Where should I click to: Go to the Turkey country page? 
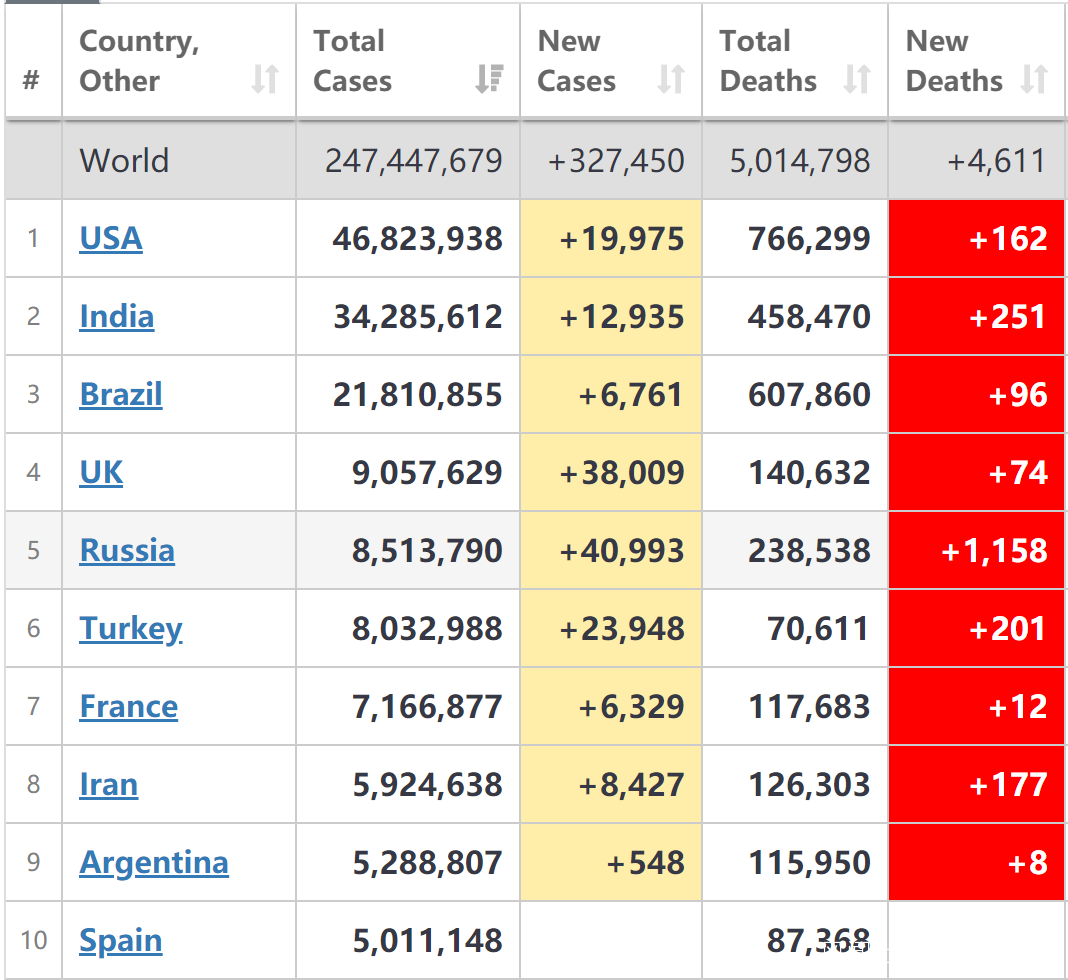[131, 629]
